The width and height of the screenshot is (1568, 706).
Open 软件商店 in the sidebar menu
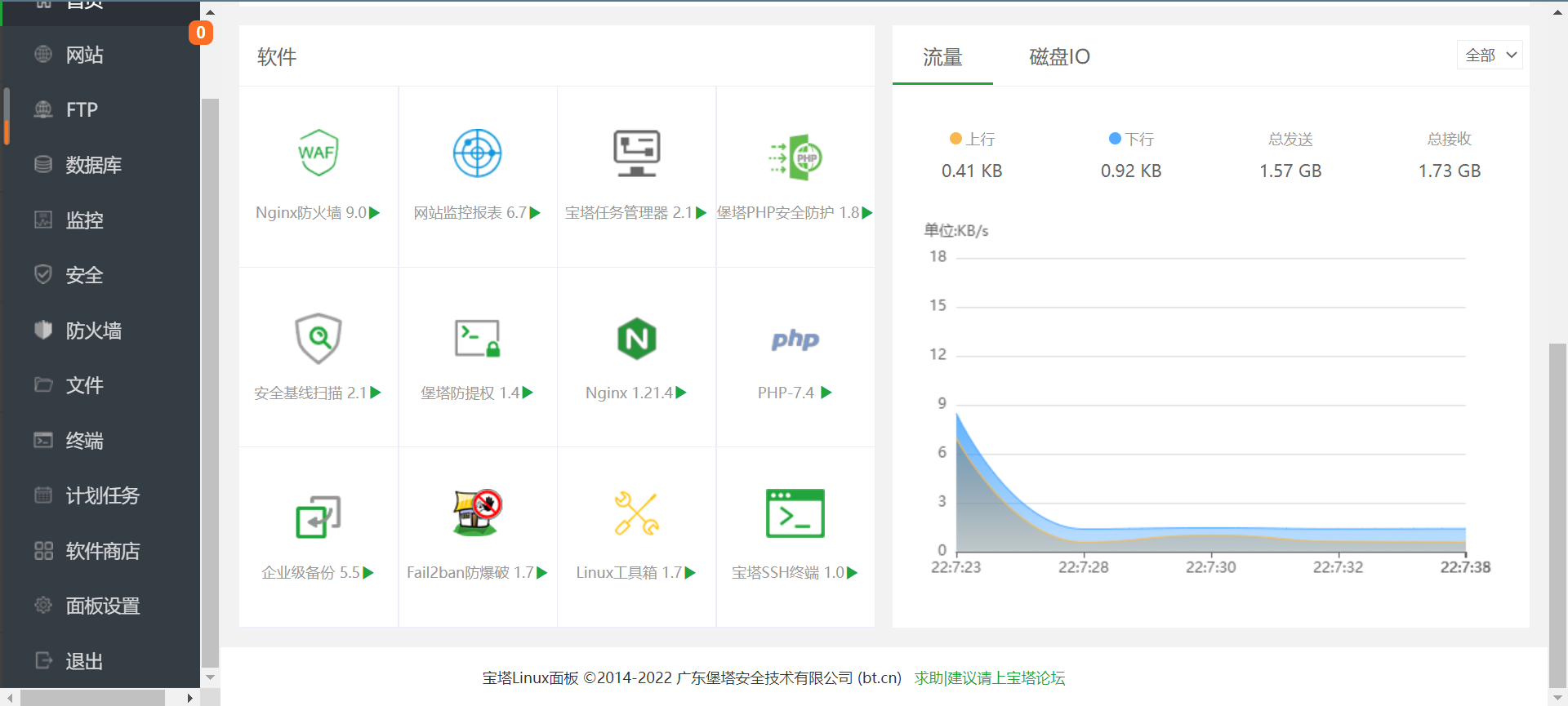103,551
